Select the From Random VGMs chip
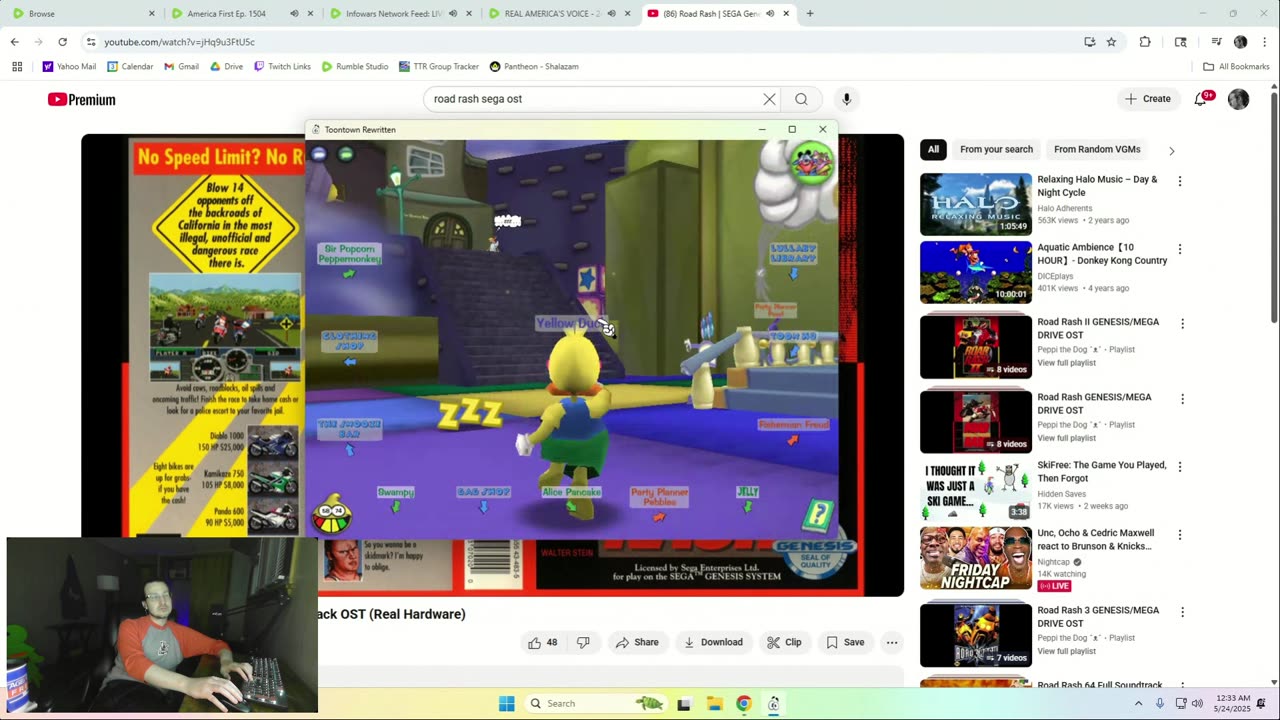The image size is (1280, 720). tap(1097, 149)
